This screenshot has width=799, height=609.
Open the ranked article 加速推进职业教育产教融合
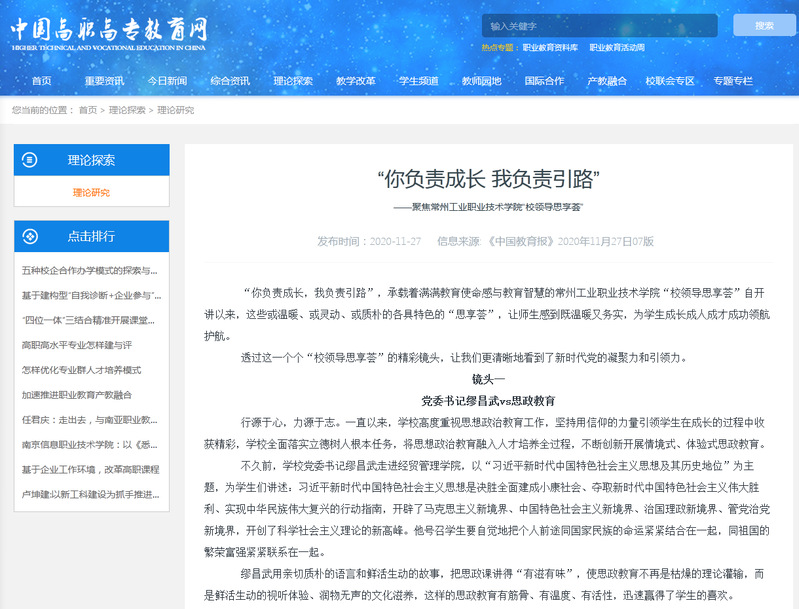coord(77,395)
